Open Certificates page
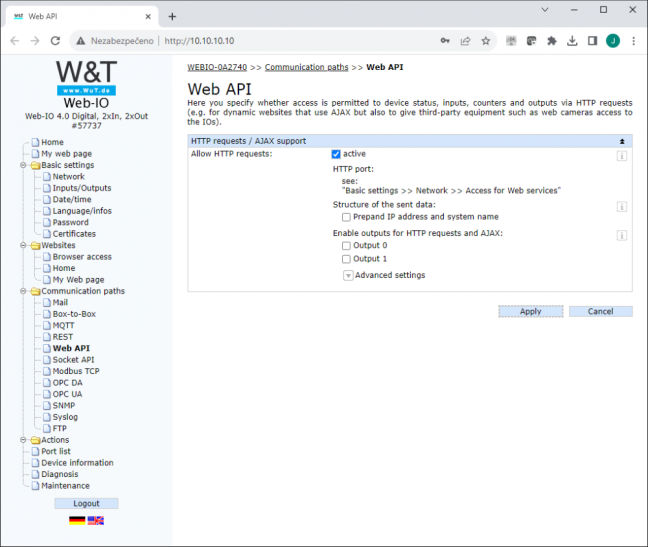 (74, 234)
